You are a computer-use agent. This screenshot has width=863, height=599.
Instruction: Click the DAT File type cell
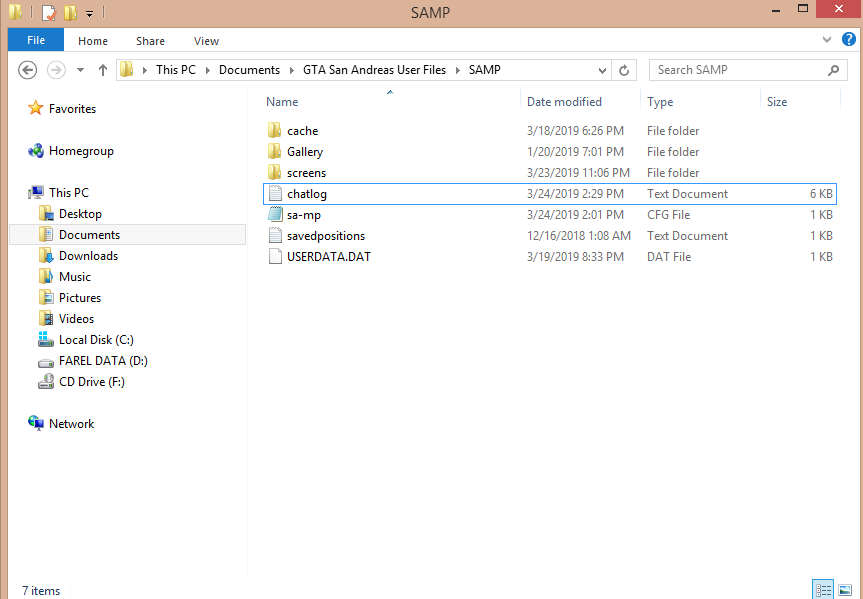pos(669,257)
